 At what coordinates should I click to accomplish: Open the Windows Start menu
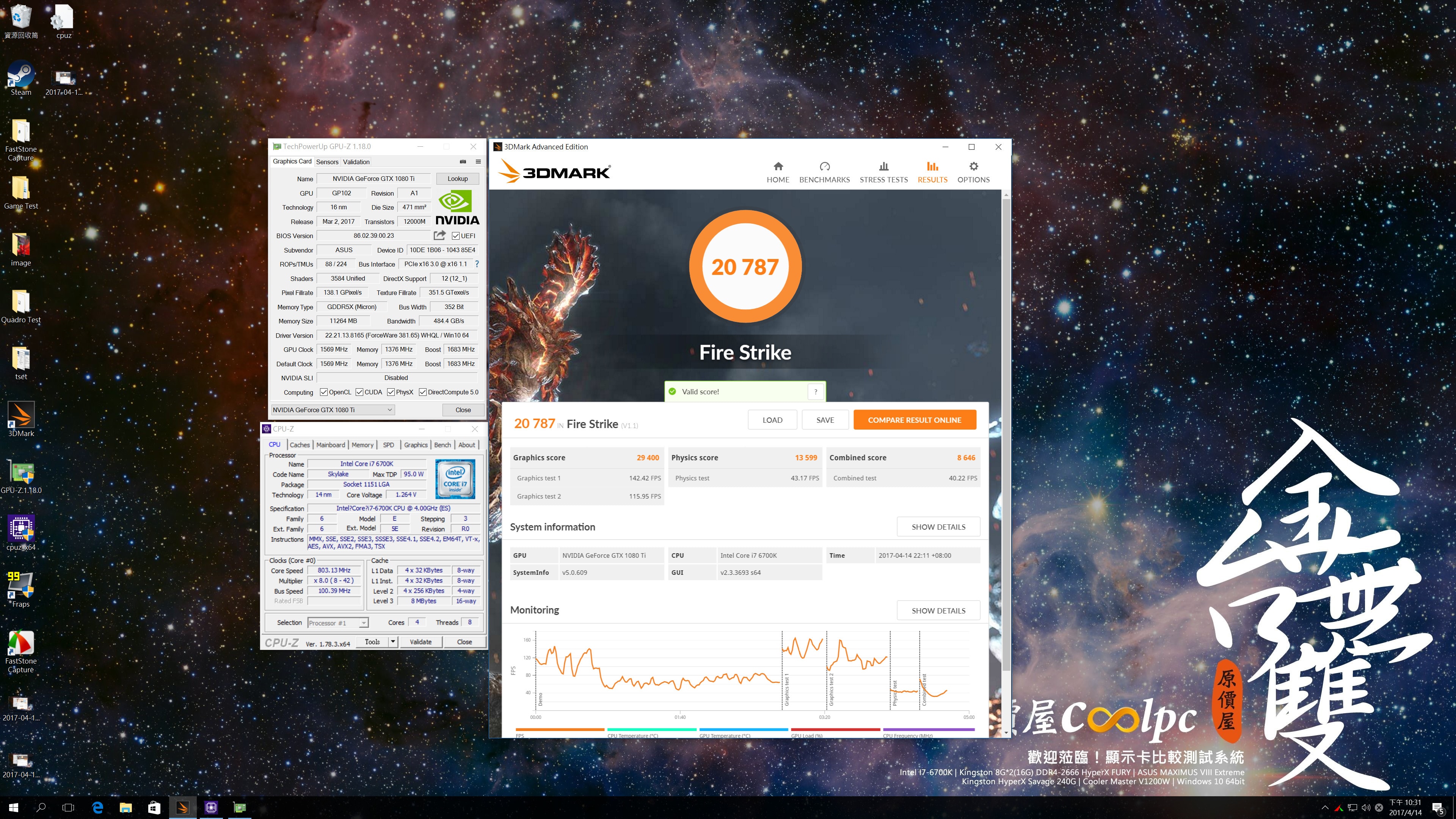point(14,808)
